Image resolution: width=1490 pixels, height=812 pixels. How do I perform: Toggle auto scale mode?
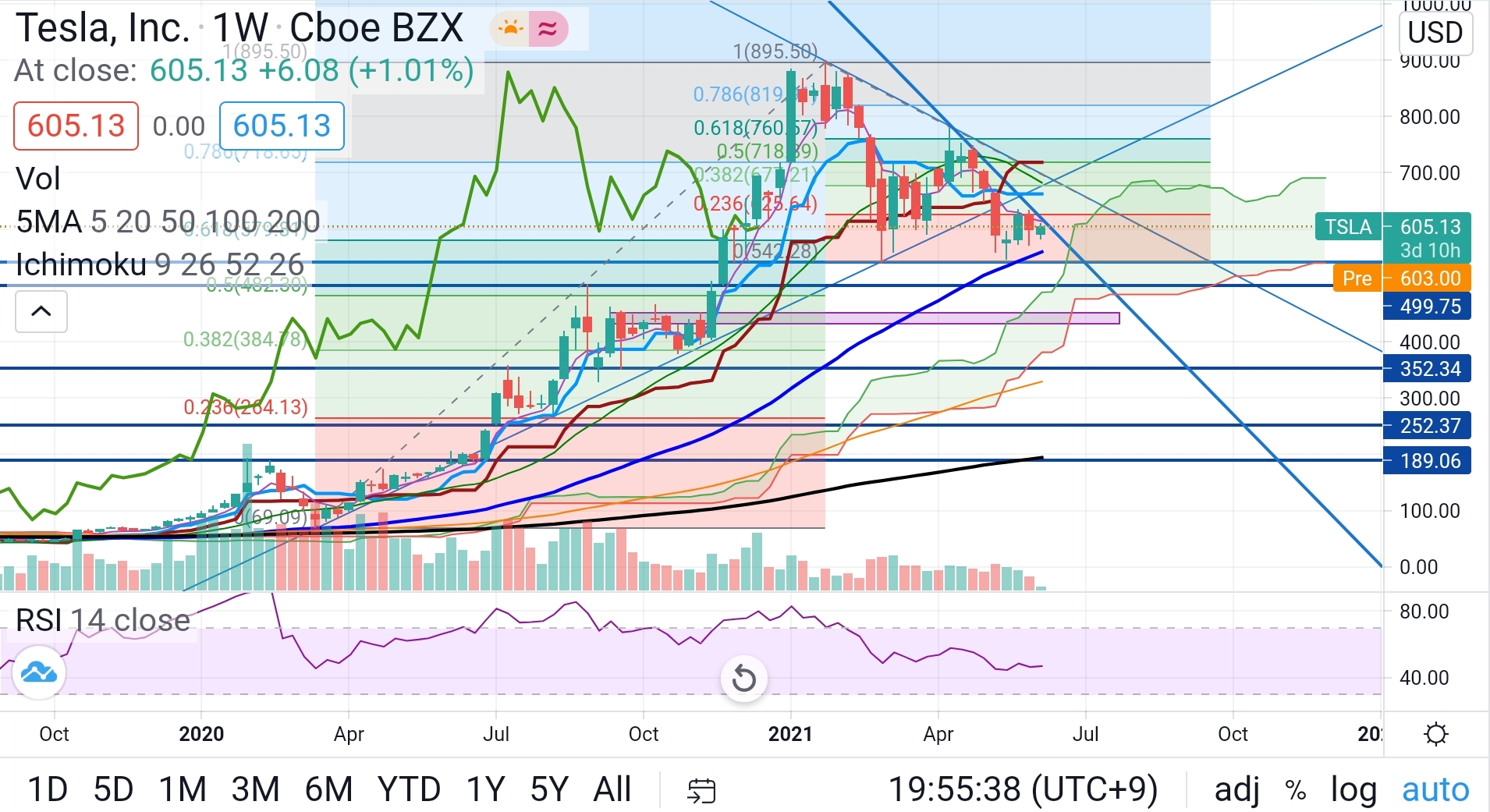click(1435, 791)
